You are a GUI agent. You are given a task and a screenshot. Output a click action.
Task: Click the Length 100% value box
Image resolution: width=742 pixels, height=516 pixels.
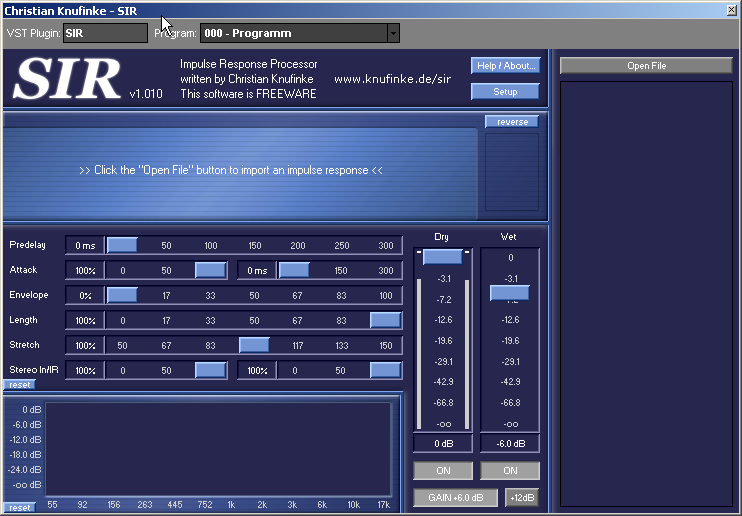coord(85,320)
